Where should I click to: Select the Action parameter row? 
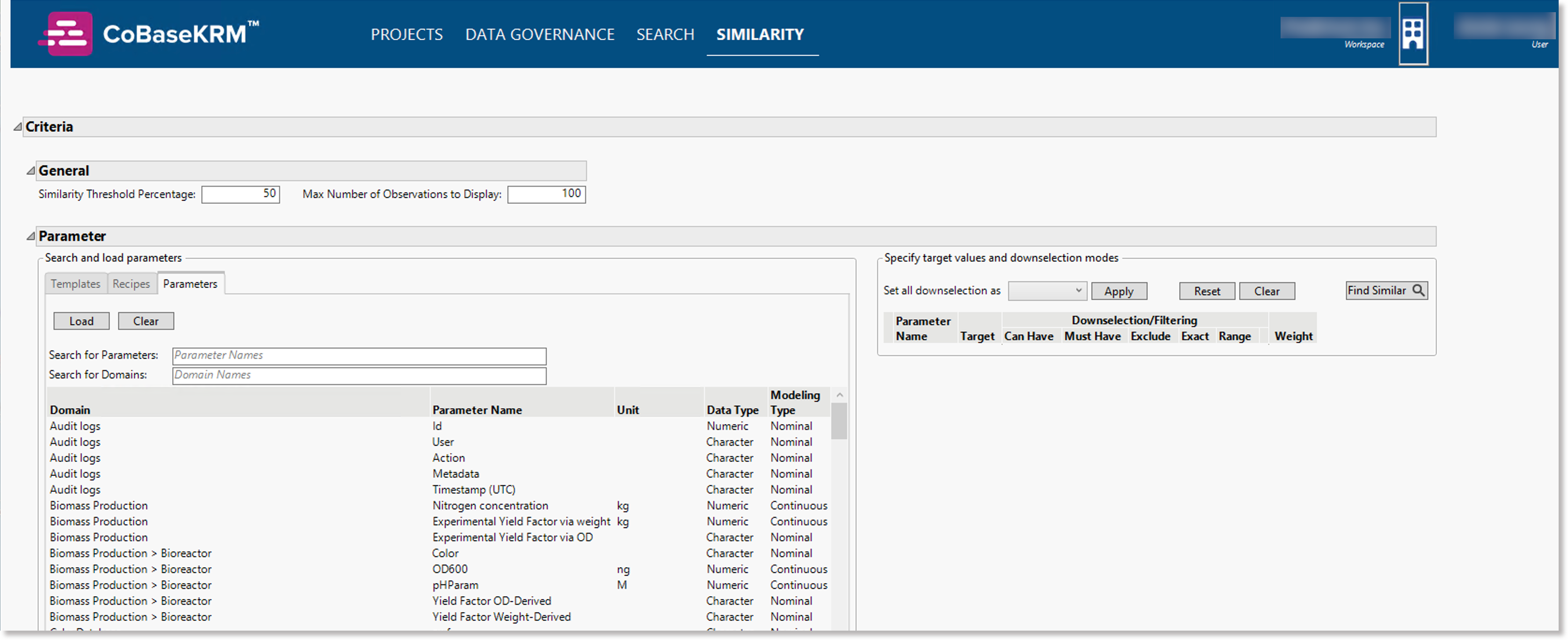click(439, 458)
